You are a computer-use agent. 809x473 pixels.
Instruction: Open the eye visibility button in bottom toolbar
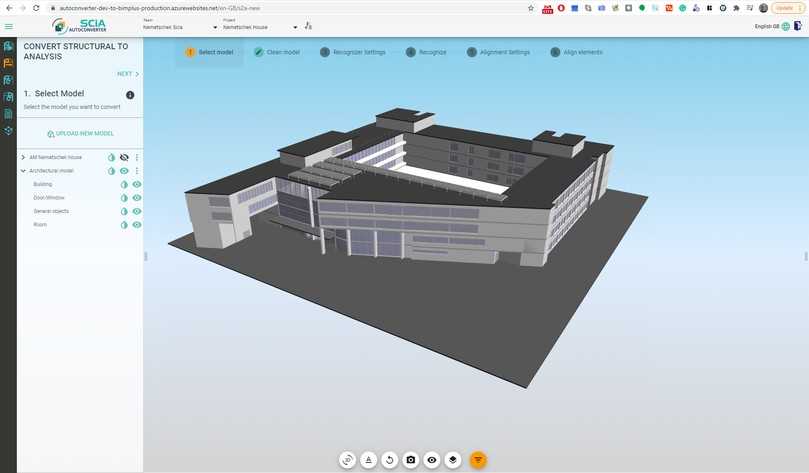432,460
